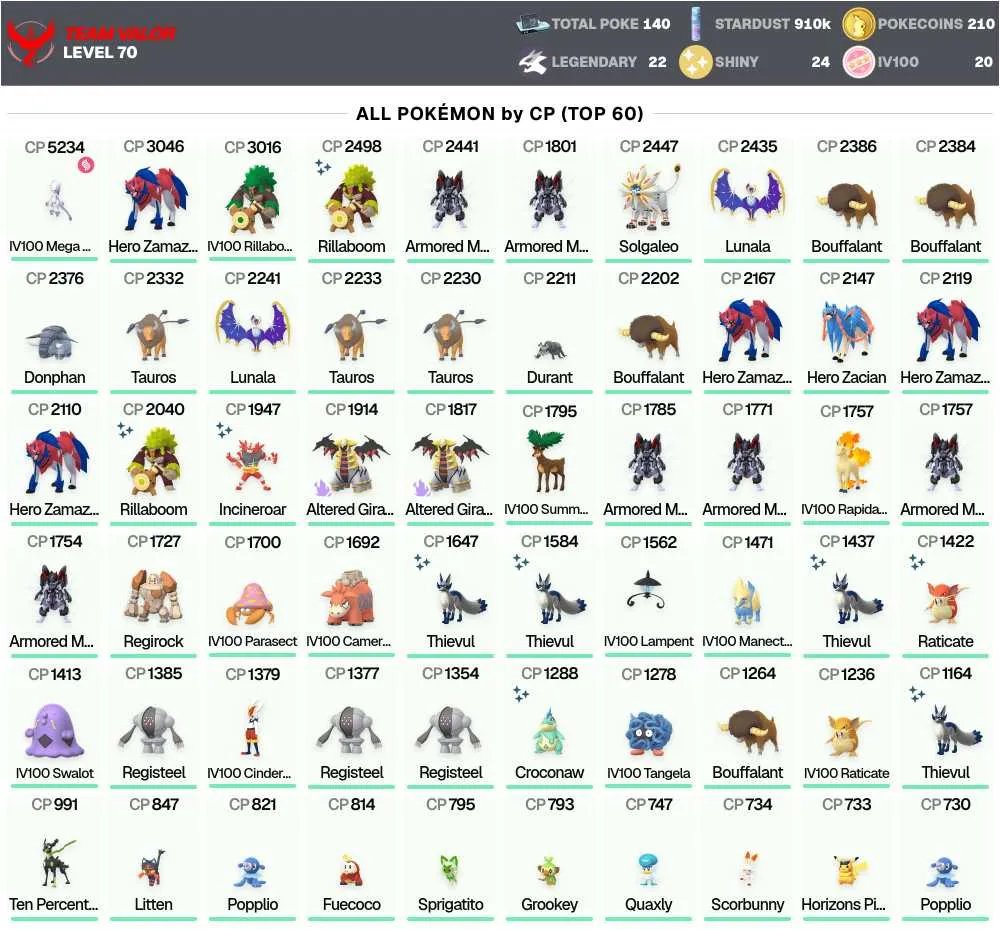The image size is (1000, 930).
Task: Click the pink IV100 icon in header
Action: coord(858,62)
